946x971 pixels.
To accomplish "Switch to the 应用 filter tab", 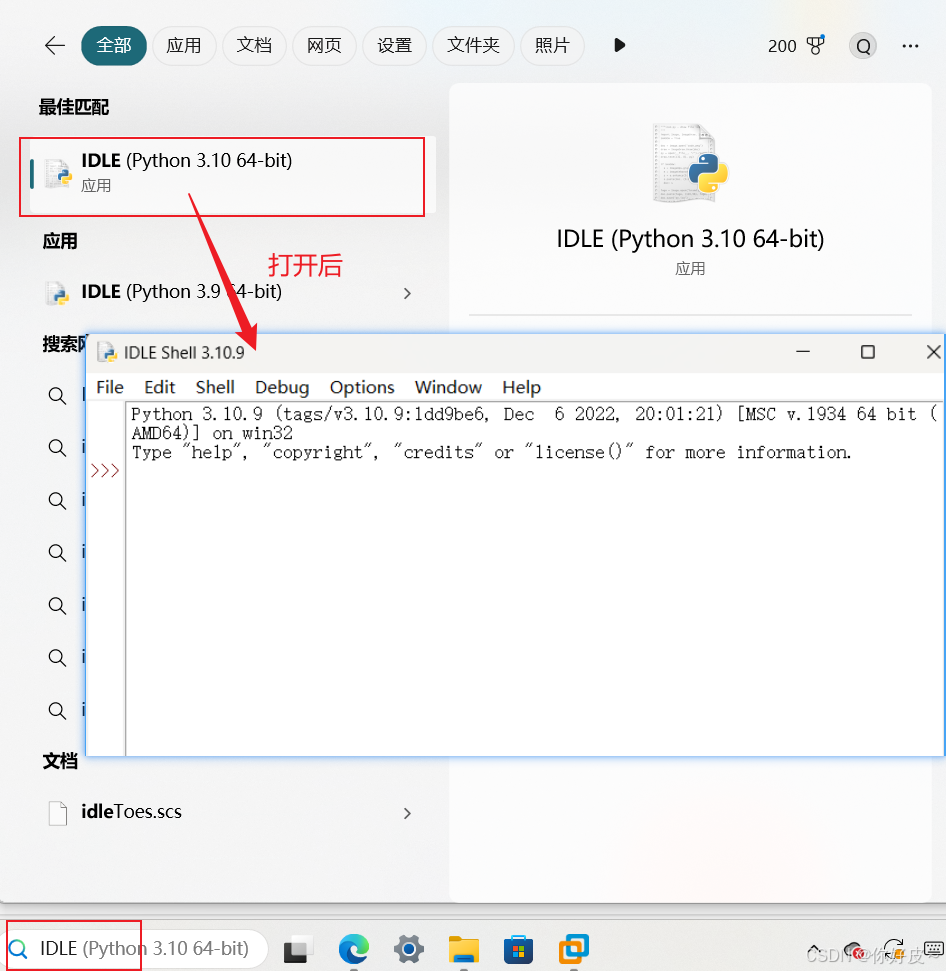I will 184,46.
